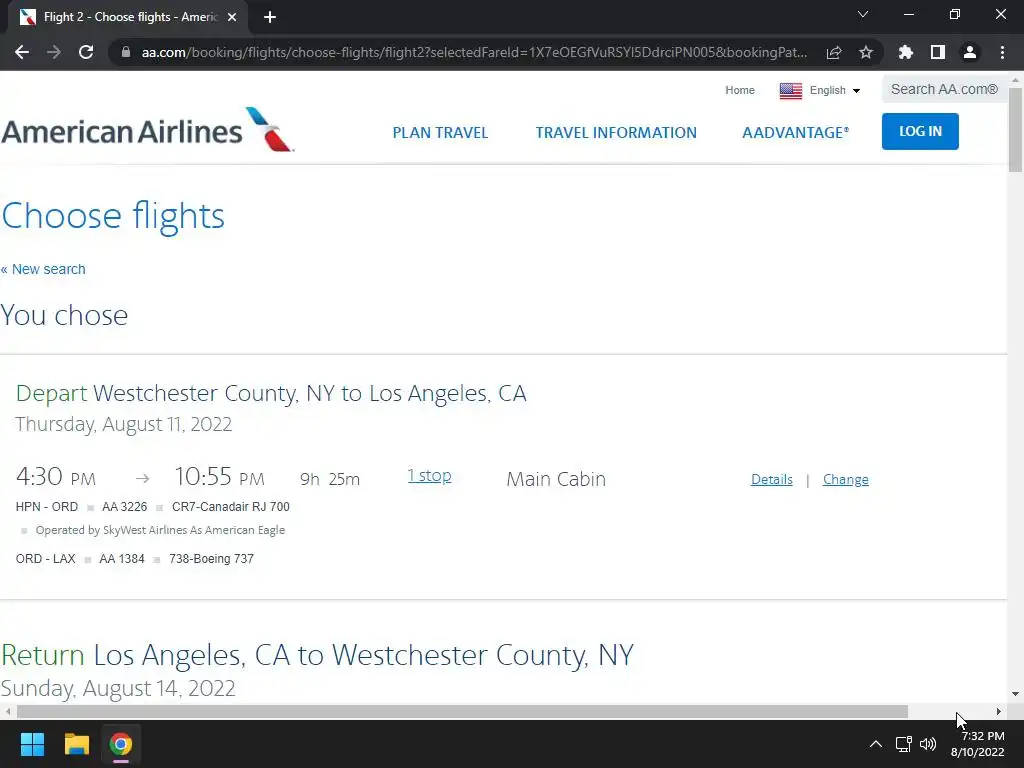Go back using browser back arrow
Screen dimensions: 1024x768
tap(22, 52)
